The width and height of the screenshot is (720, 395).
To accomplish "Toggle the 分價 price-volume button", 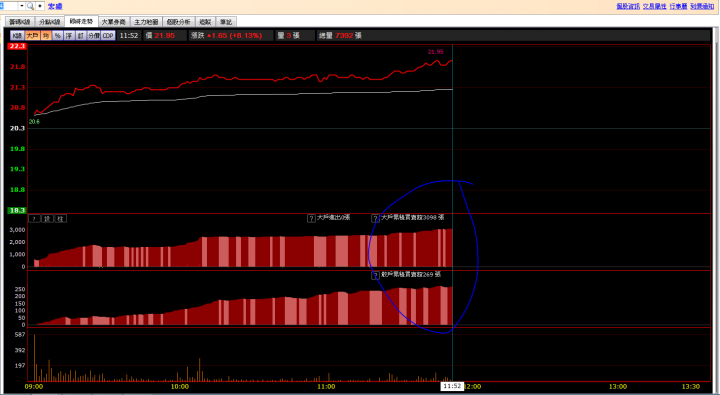I will coord(94,35).
